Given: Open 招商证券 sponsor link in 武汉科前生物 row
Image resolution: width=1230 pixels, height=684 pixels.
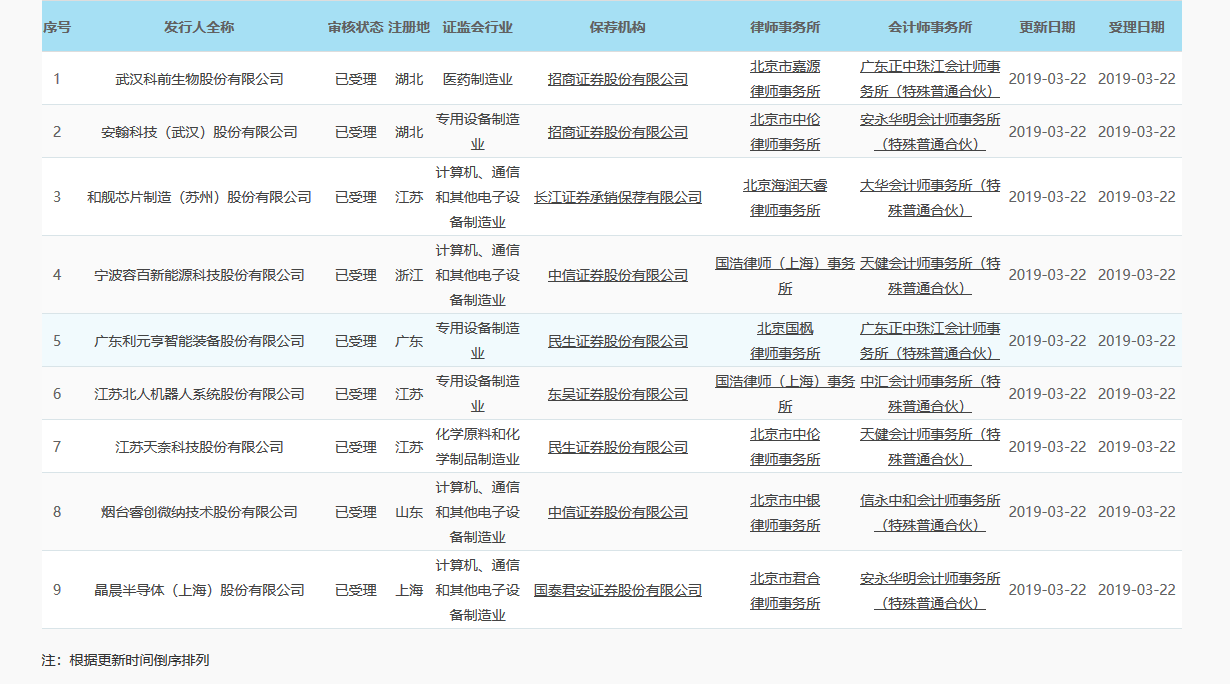Looking at the screenshot, I should pos(618,79).
